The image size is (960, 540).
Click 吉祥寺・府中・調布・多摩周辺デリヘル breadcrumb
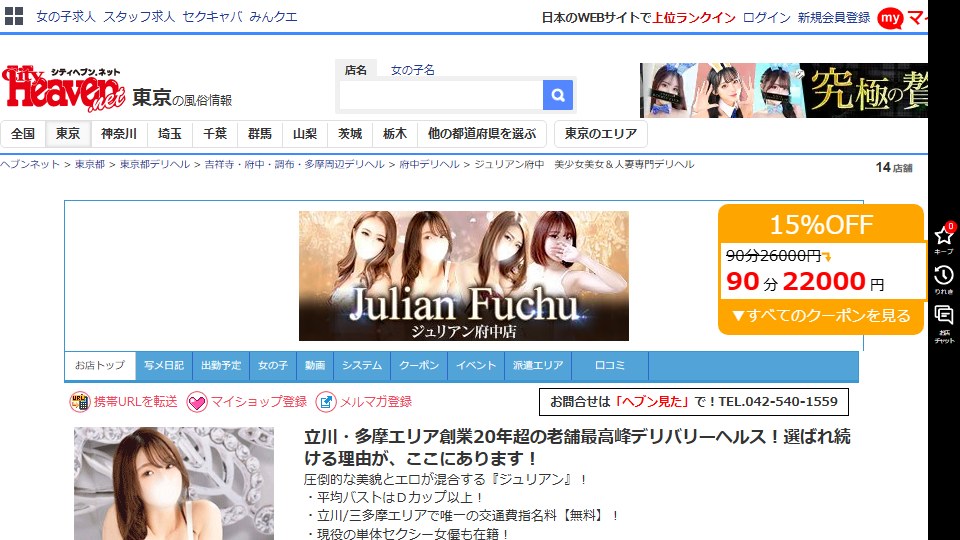pyautogui.click(x=294, y=164)
